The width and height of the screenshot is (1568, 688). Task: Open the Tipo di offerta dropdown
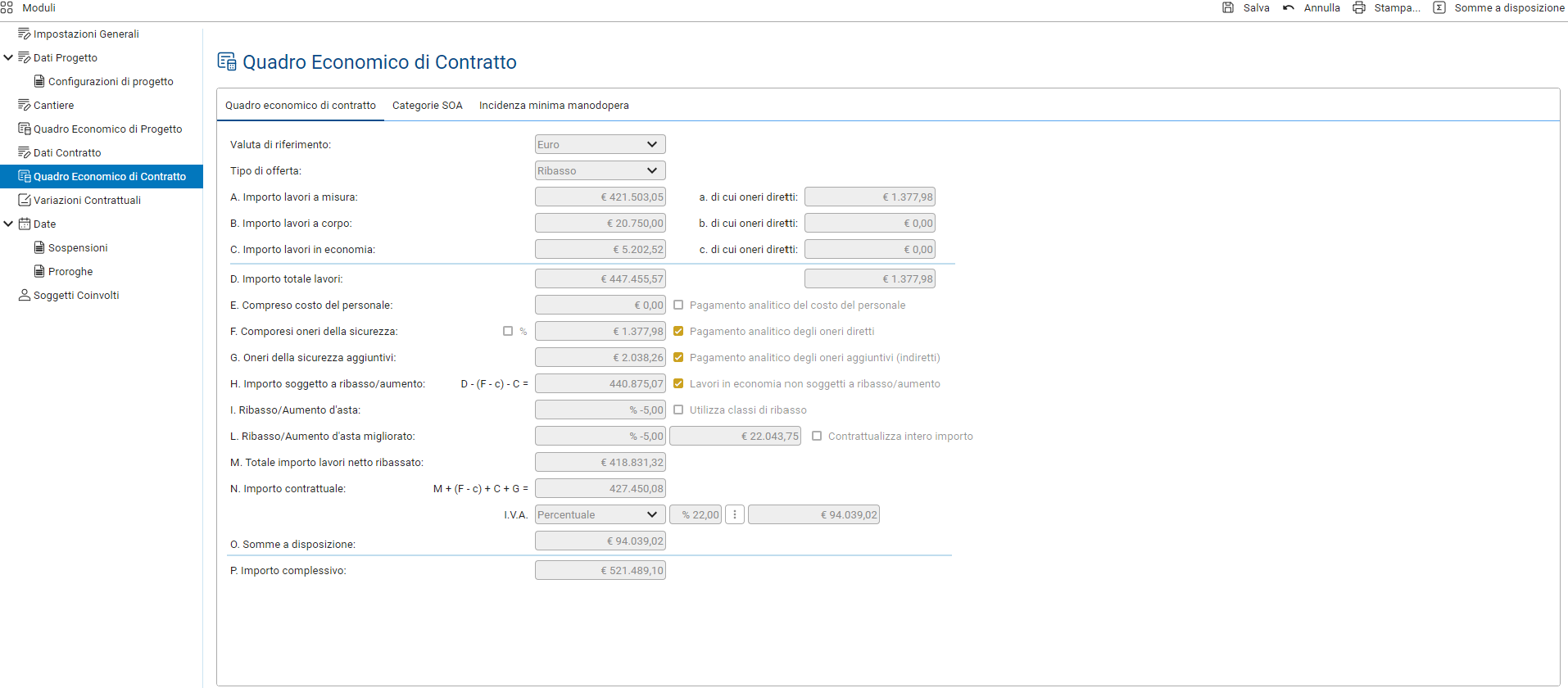[x=600, y=170]
